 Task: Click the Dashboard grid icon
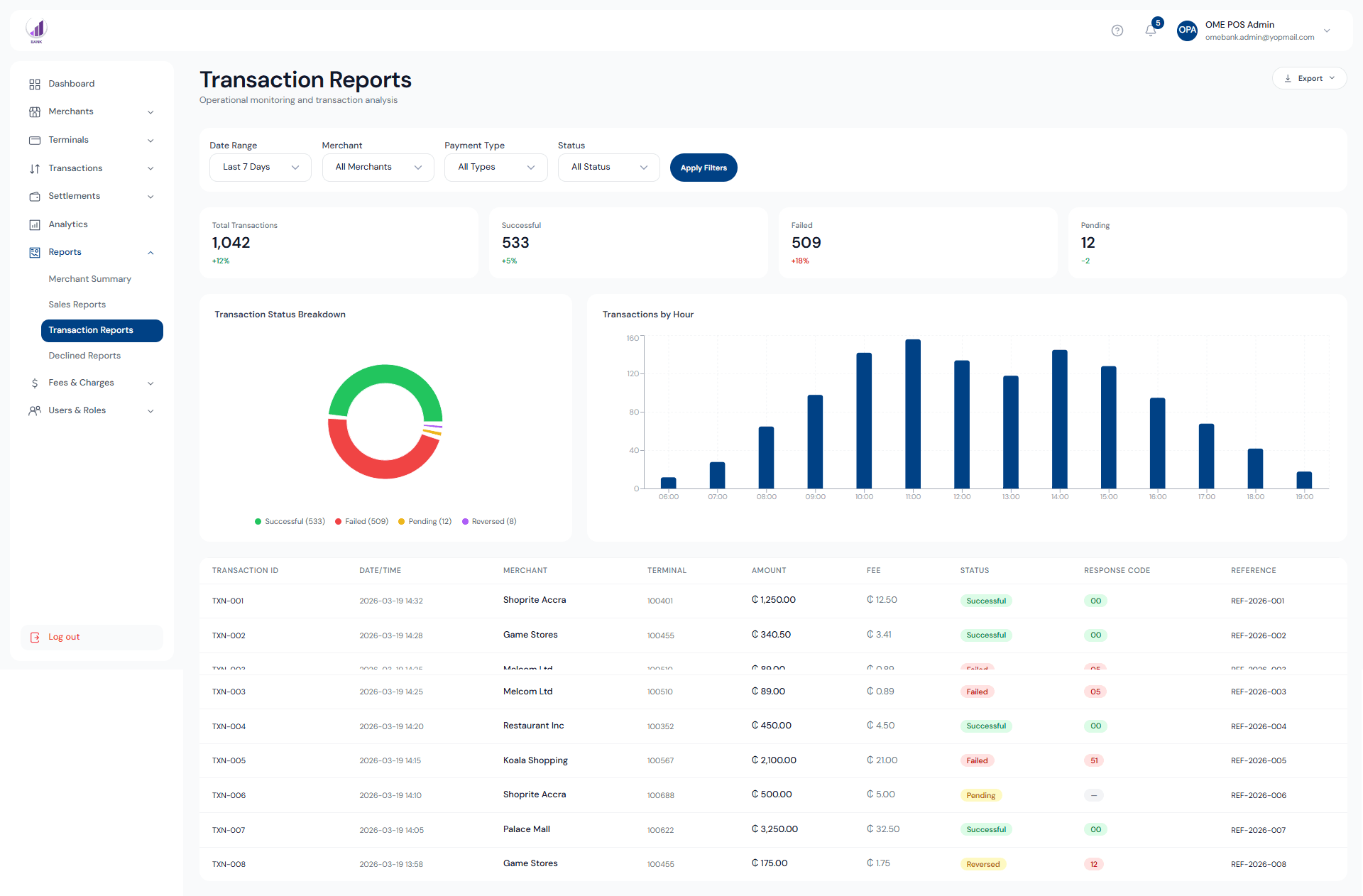(35, 84)
